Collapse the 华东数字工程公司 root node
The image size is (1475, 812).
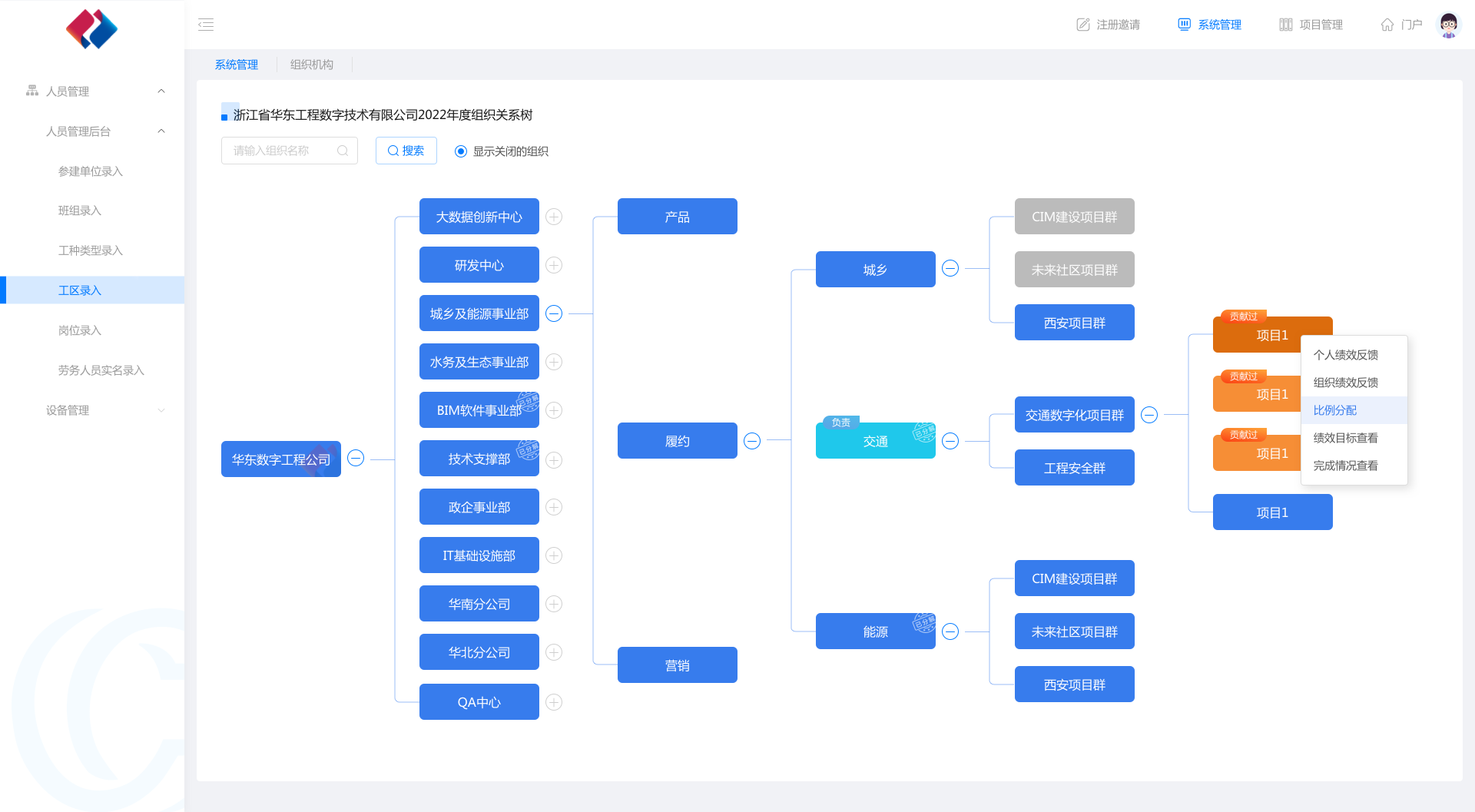click(356, 458)
